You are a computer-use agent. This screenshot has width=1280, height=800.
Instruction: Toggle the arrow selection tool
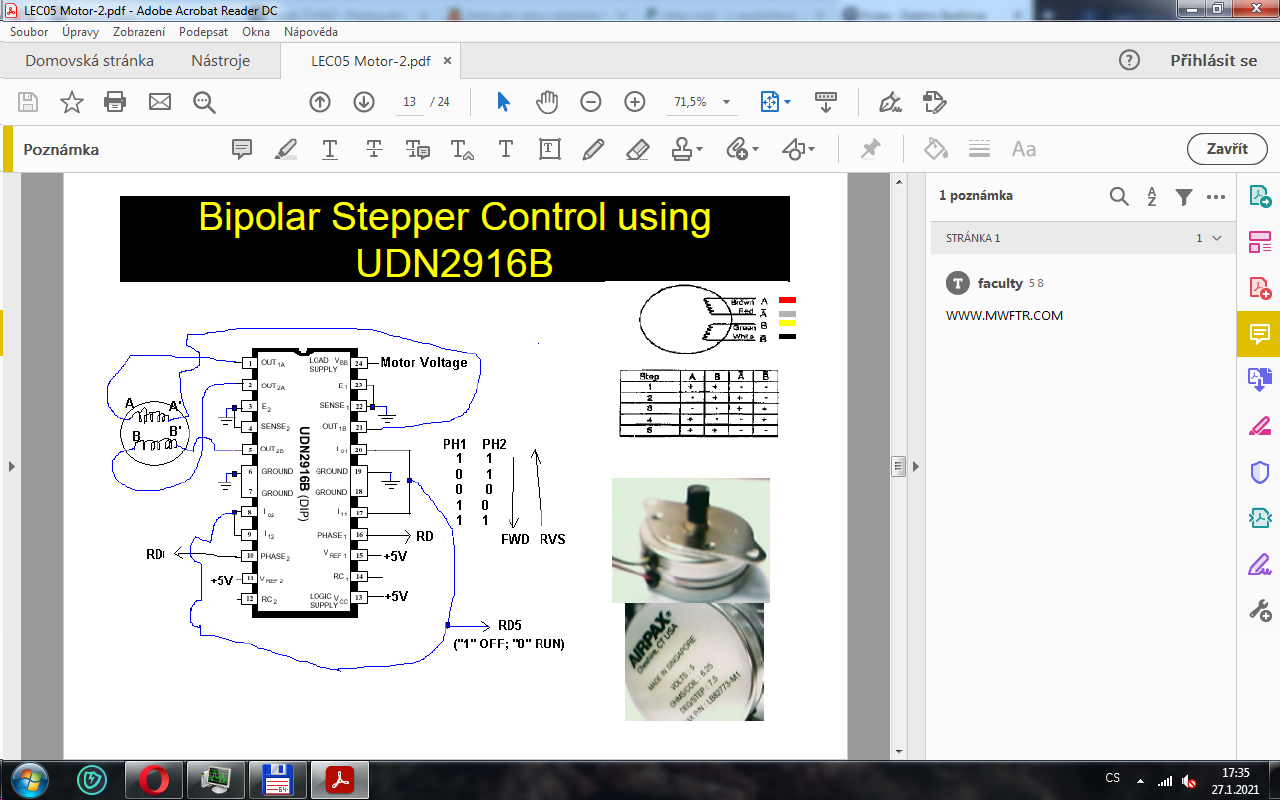pyautogui.click(x=503, y=102)
